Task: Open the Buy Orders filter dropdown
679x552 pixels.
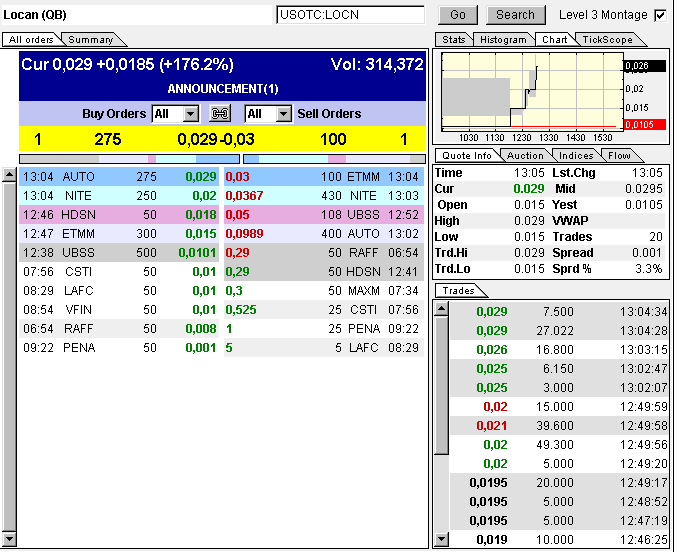Action: point(189,114)
